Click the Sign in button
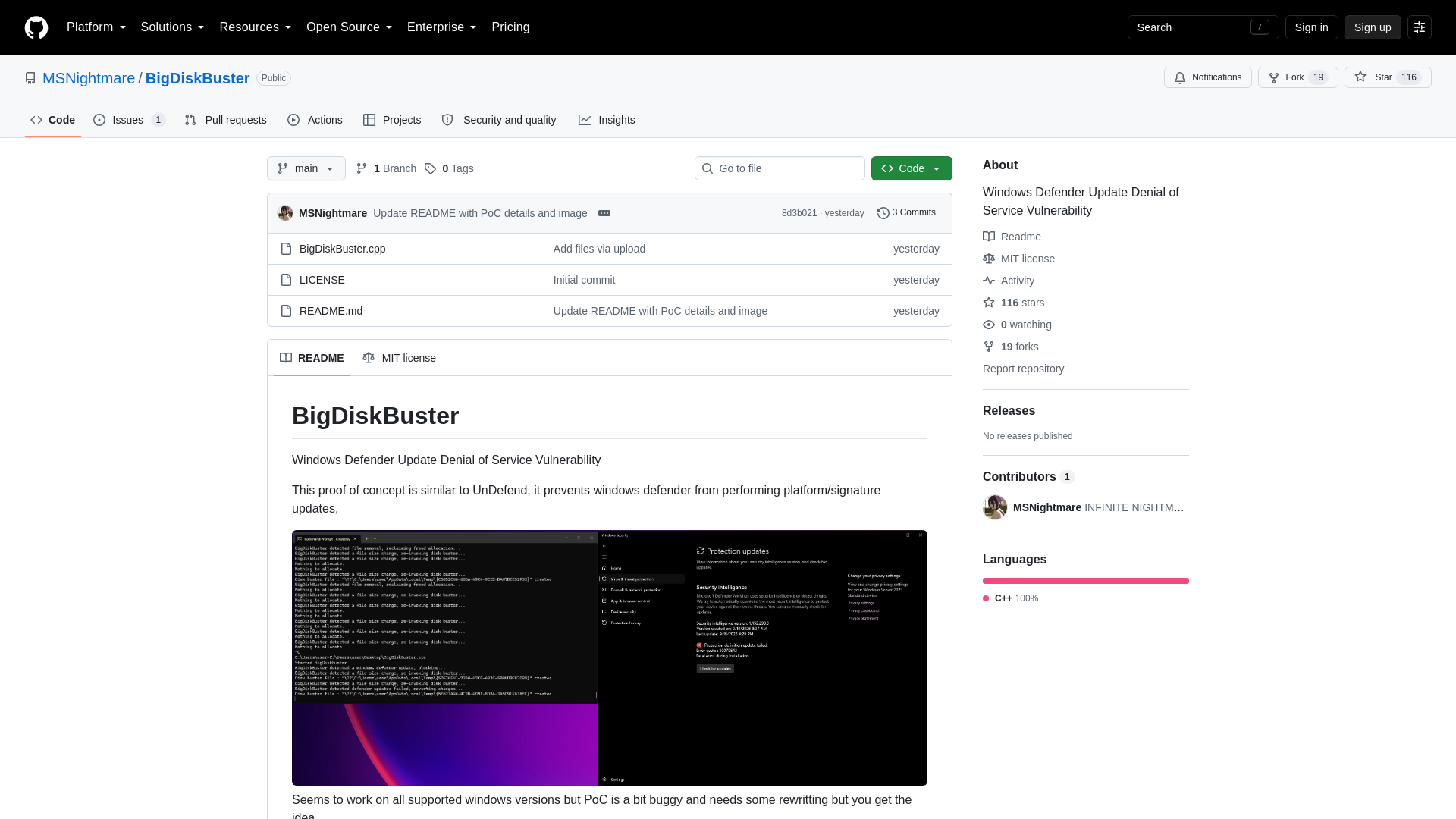Image resolution: width=1456 pixels, height=819 pixels. click(x=1311, y=27)
